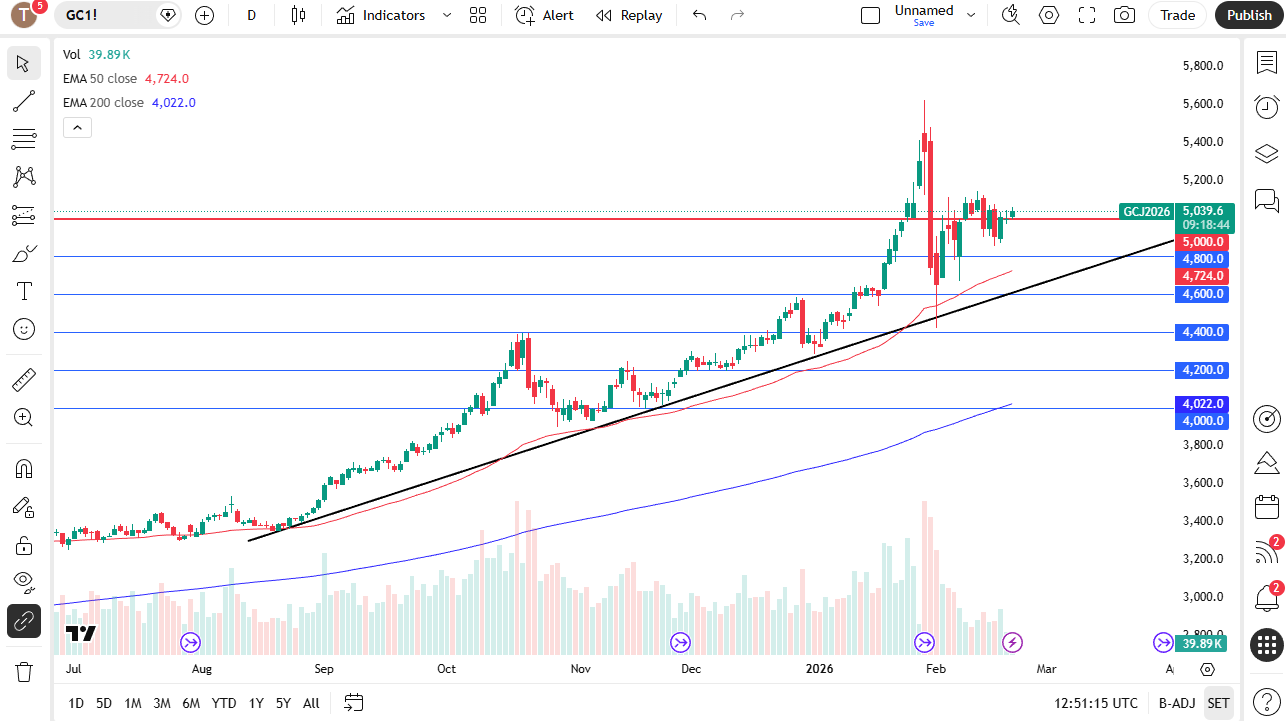The image size is (1286, 721).
Task: Select the brush drawing tool
Action: pyautogui.click(x=24, y=253)
